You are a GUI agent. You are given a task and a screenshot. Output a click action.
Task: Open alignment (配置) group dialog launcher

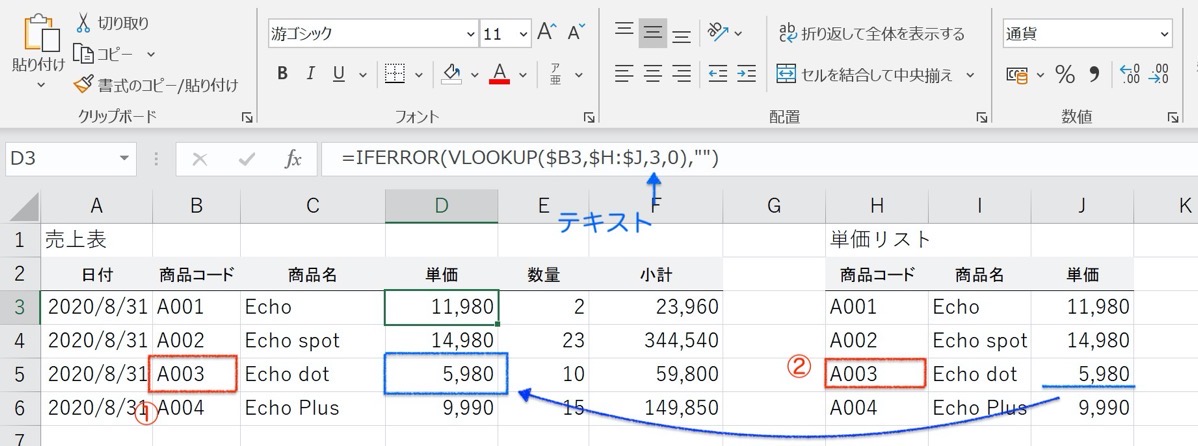(981, 117)
